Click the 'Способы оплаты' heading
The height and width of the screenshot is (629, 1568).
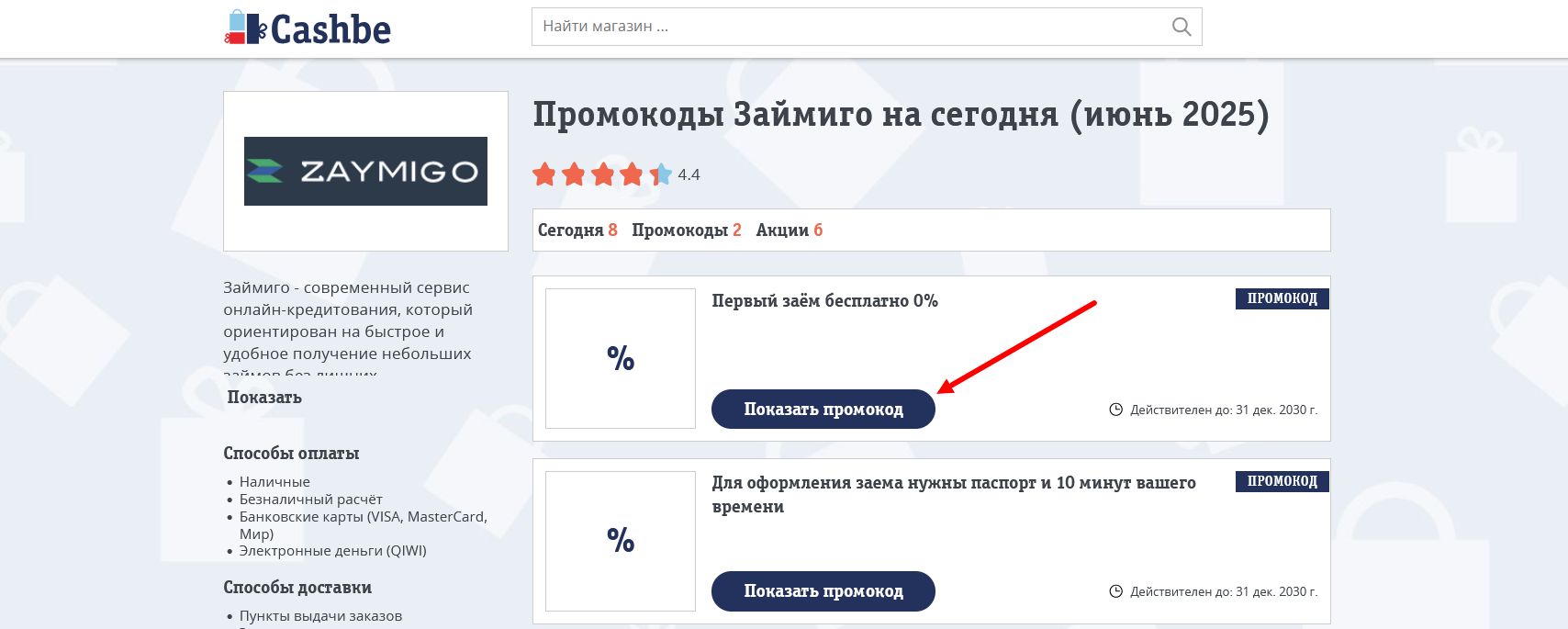(x=291, y=454)
